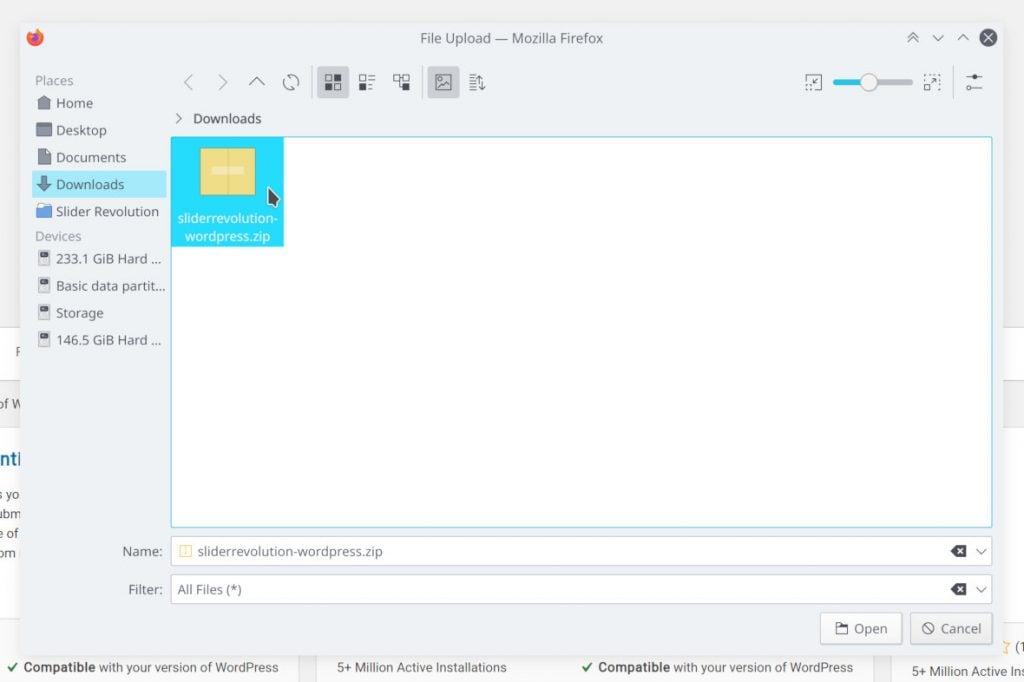1024x682 pixels.
Task: Toggle the file preview display button
Action: click(x=443, y=83)
